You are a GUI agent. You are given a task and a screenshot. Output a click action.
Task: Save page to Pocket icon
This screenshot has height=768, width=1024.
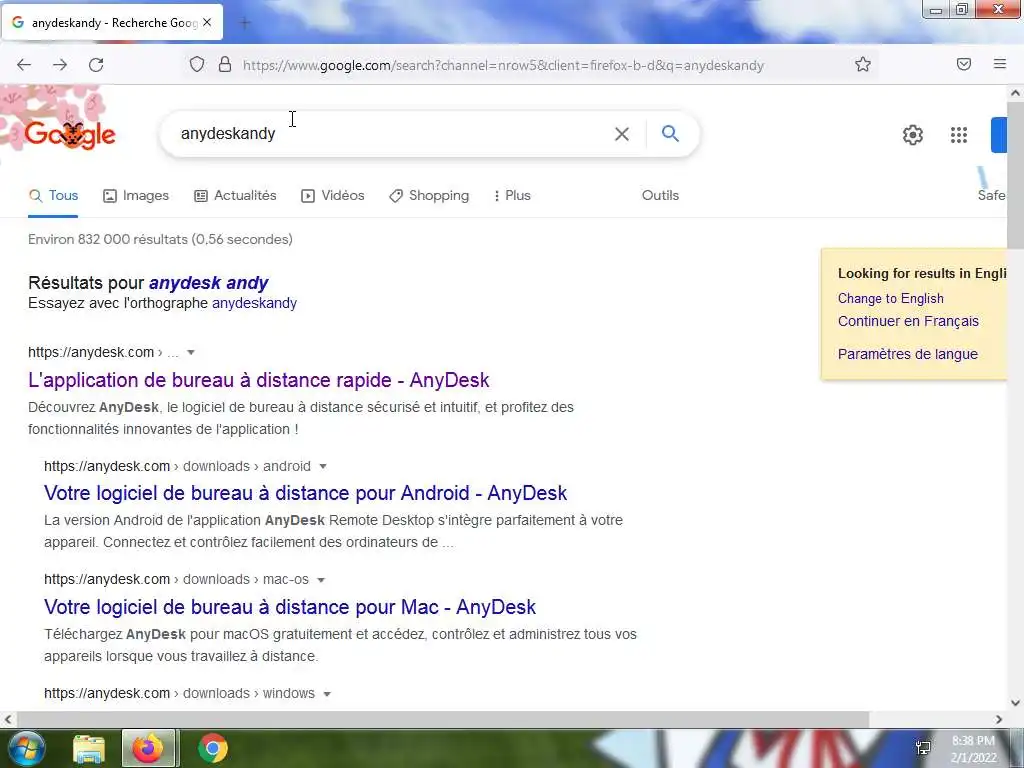point(964,64)
